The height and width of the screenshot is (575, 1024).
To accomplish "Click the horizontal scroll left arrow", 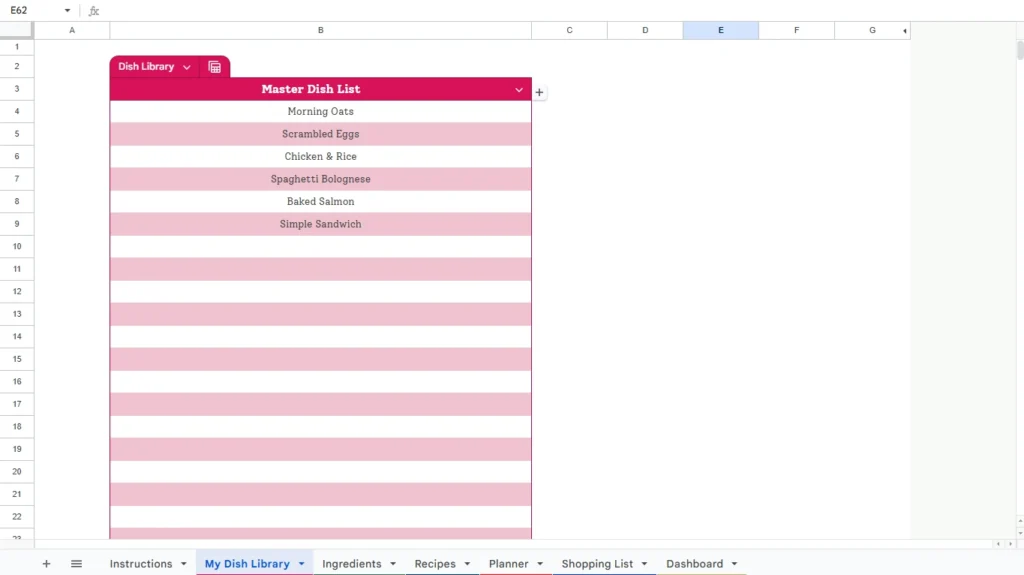I will [x=998, y=544].
